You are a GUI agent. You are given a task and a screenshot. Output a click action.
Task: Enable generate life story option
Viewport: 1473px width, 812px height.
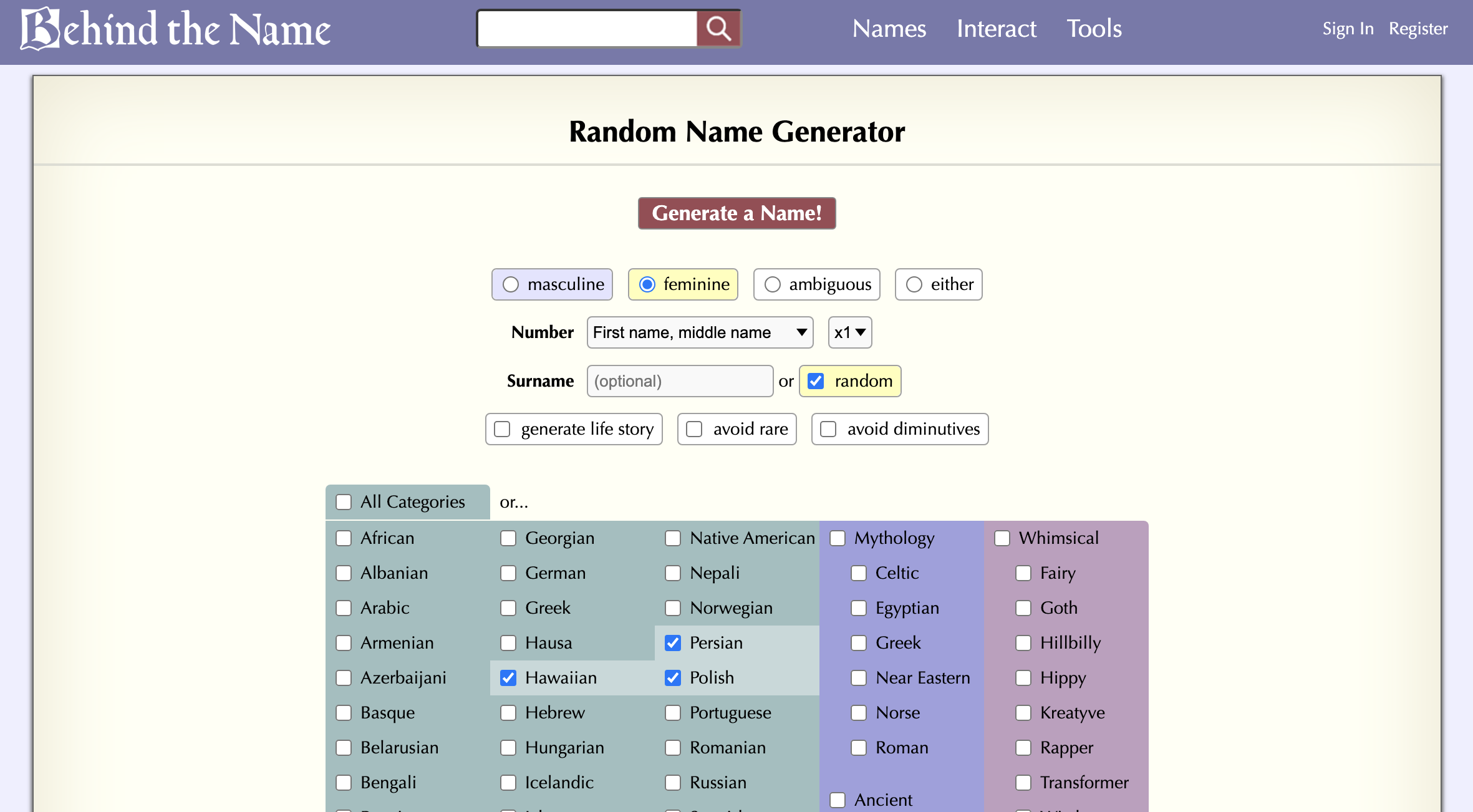click(x=502, y=429)
